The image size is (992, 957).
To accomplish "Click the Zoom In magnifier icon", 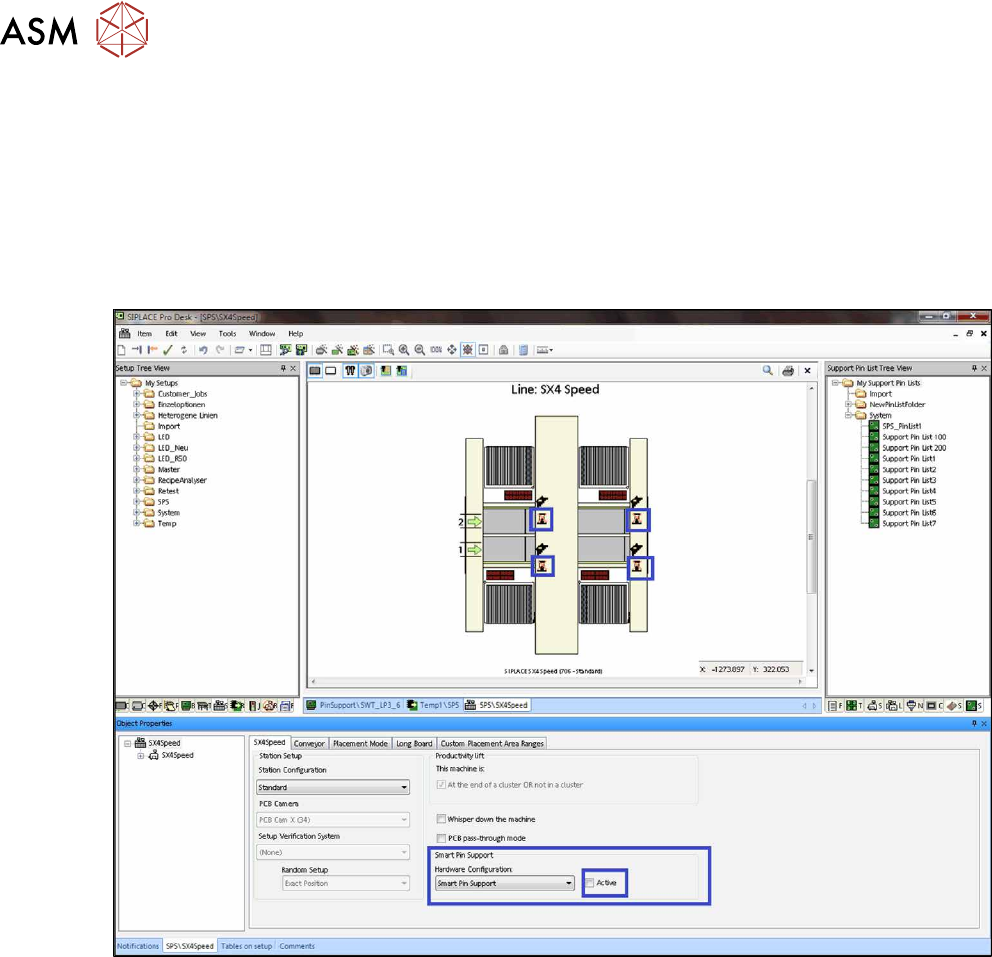I will click(x=404, y=350).
